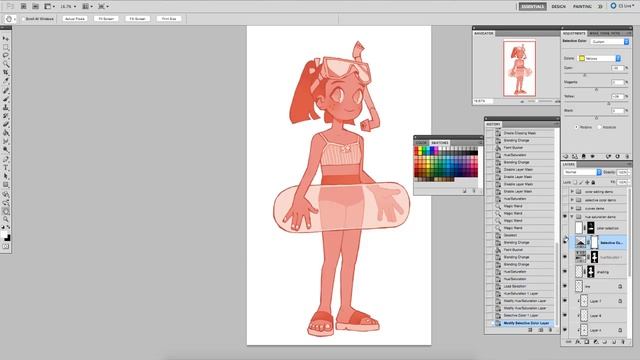Switch to Essentials workspace
Image resolution: width=640 pixels, height=360 pixels.
[x=532, y=7]
